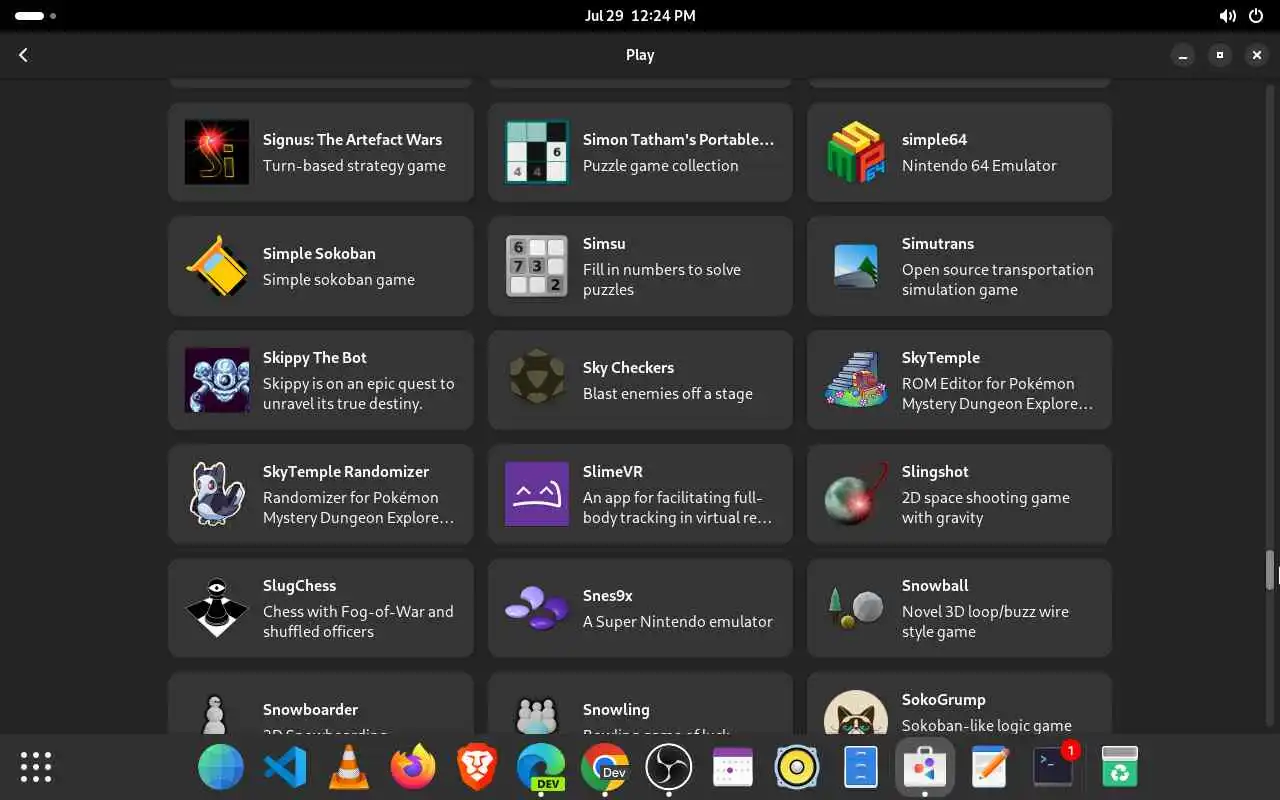The image size is (1280, 800).
Task: Launch Firefox from the dock
Action: 413,767
